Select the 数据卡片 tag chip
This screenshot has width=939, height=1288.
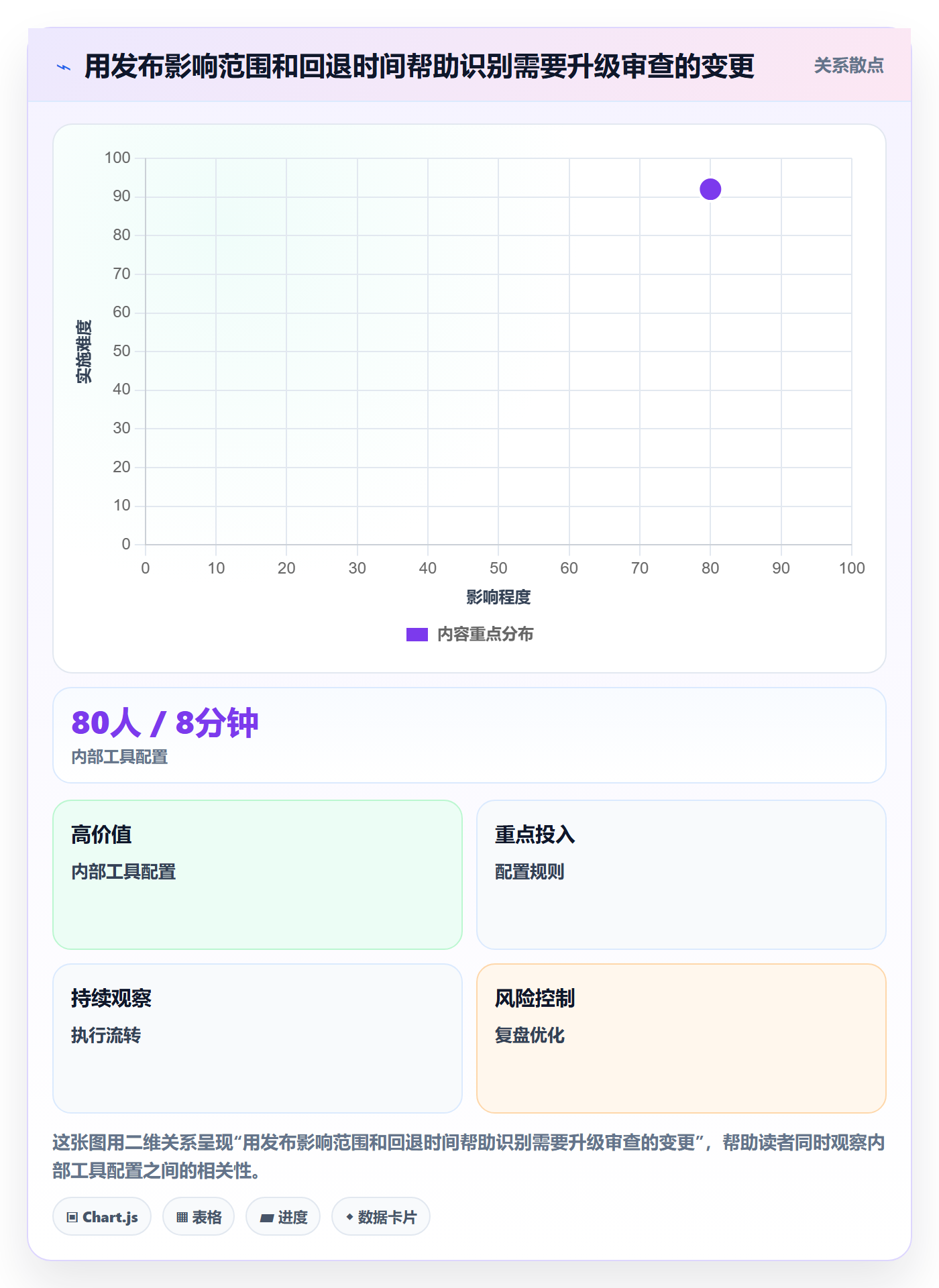pyautogui.click(x=381, y=1217)
